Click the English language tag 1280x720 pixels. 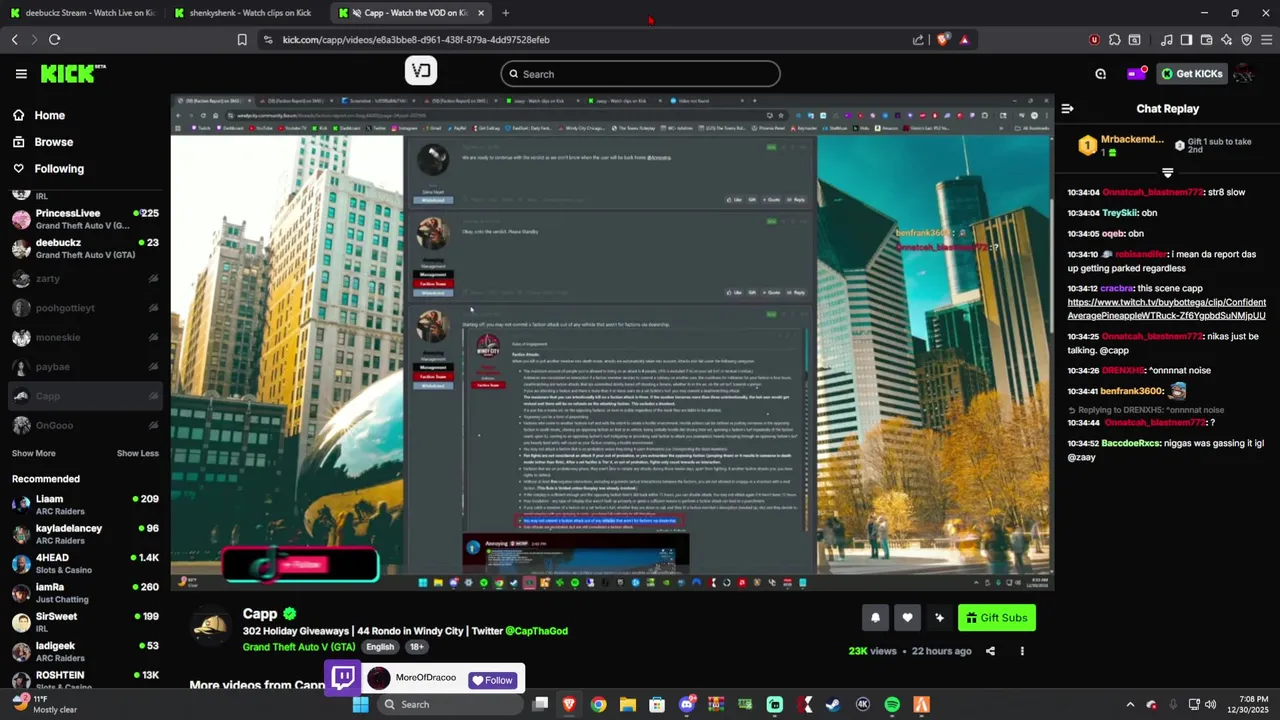click(x=380, y=647)
